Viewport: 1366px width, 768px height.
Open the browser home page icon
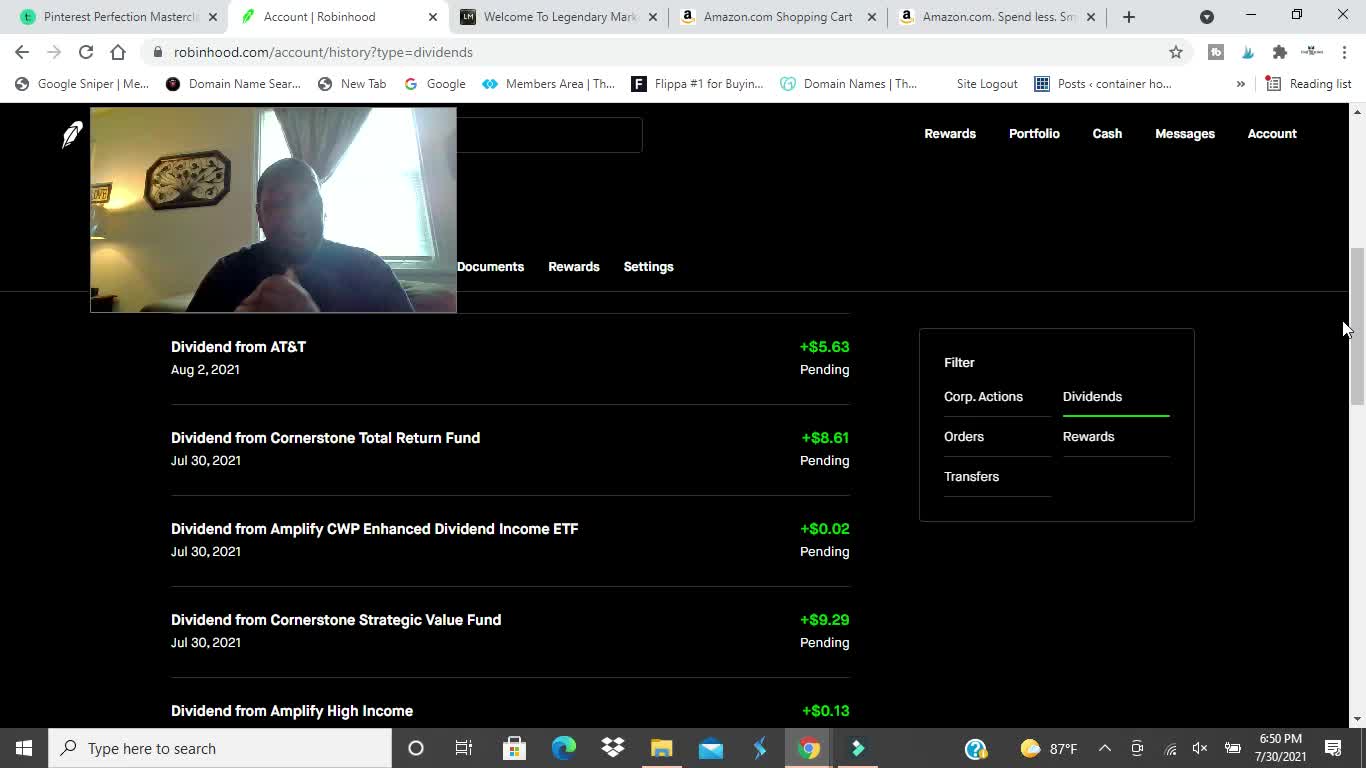[118, 52]
